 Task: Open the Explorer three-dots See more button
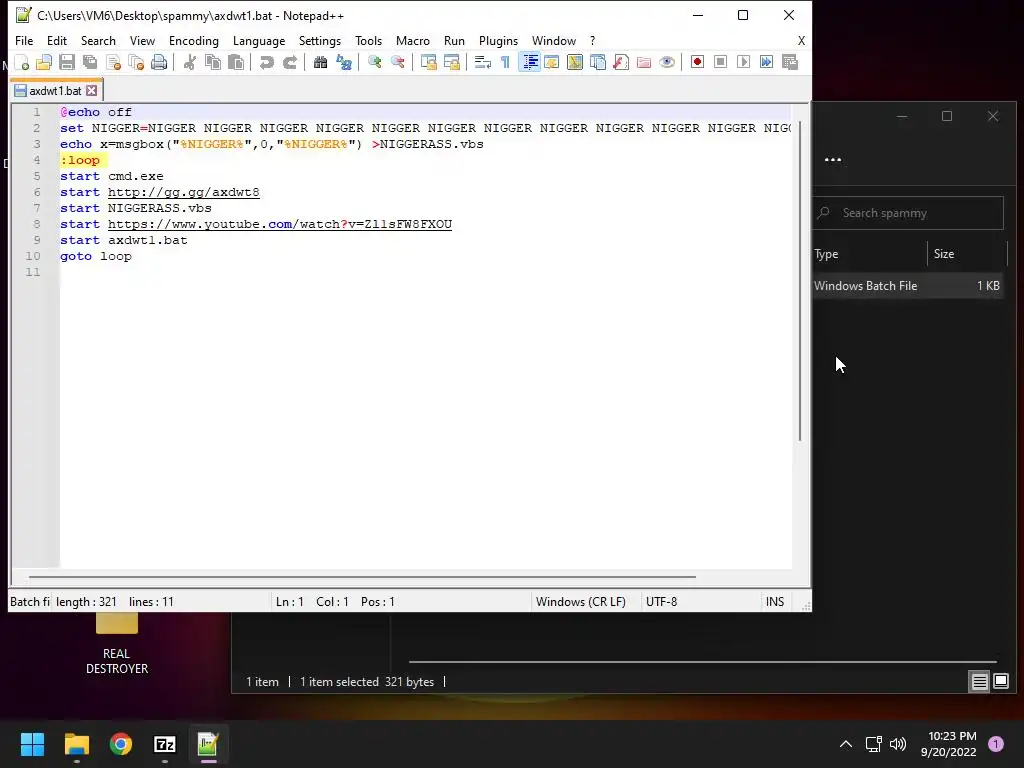pos(833,159)
